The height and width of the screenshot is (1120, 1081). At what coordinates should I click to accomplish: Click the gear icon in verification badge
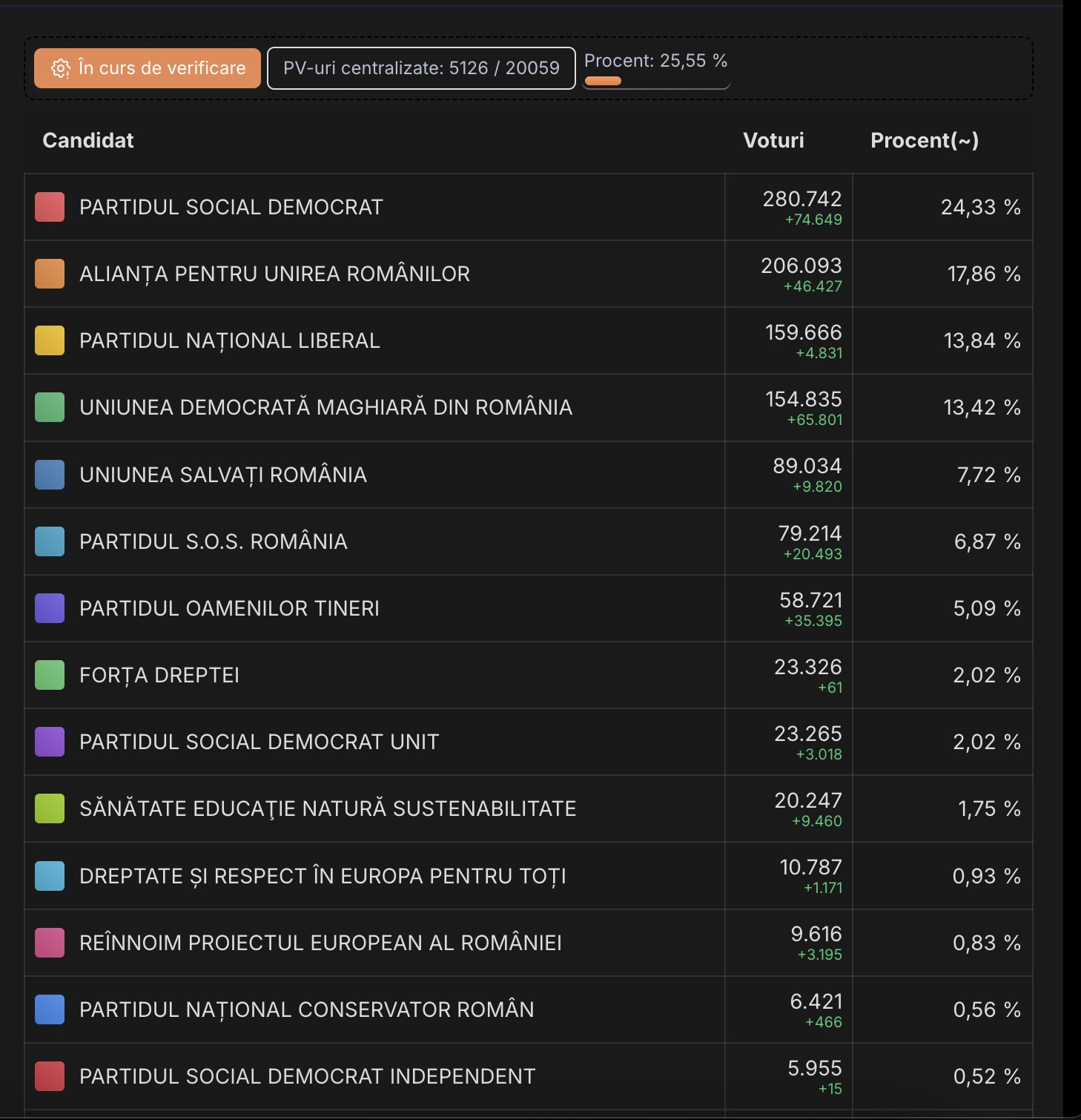click(x=60, y=68)
